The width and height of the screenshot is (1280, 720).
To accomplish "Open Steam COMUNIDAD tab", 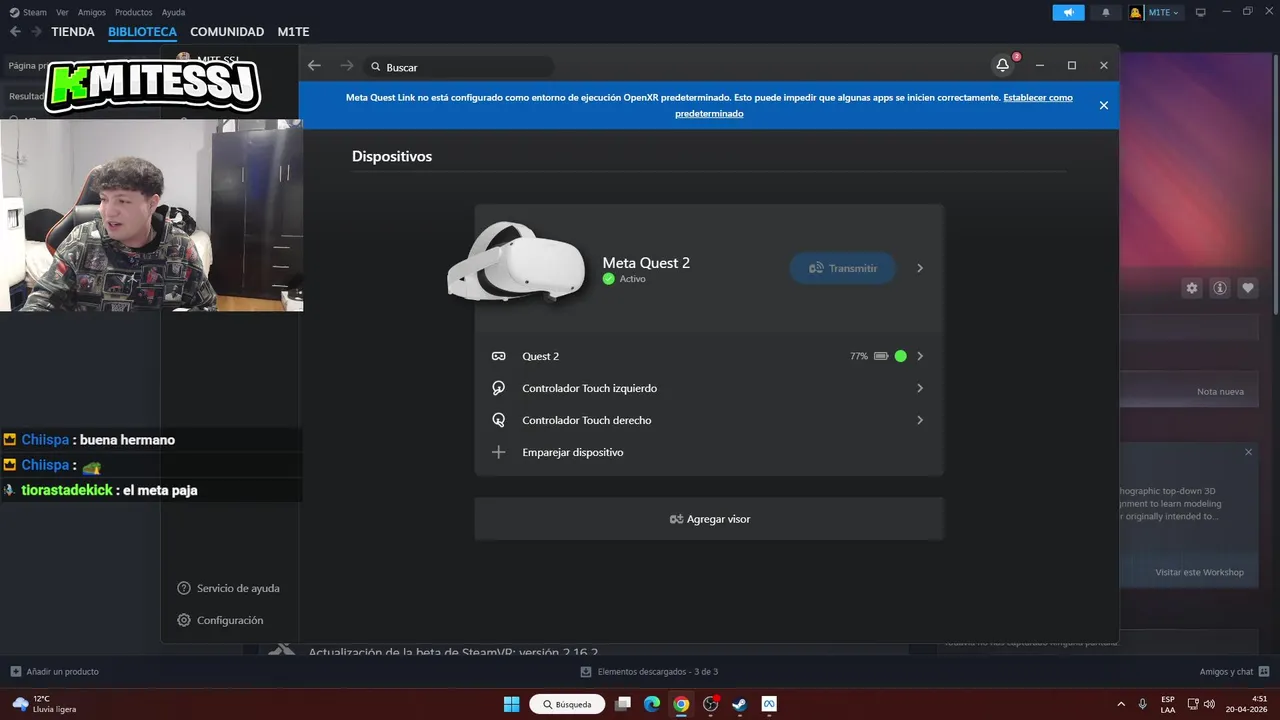I will coord(227,32).
